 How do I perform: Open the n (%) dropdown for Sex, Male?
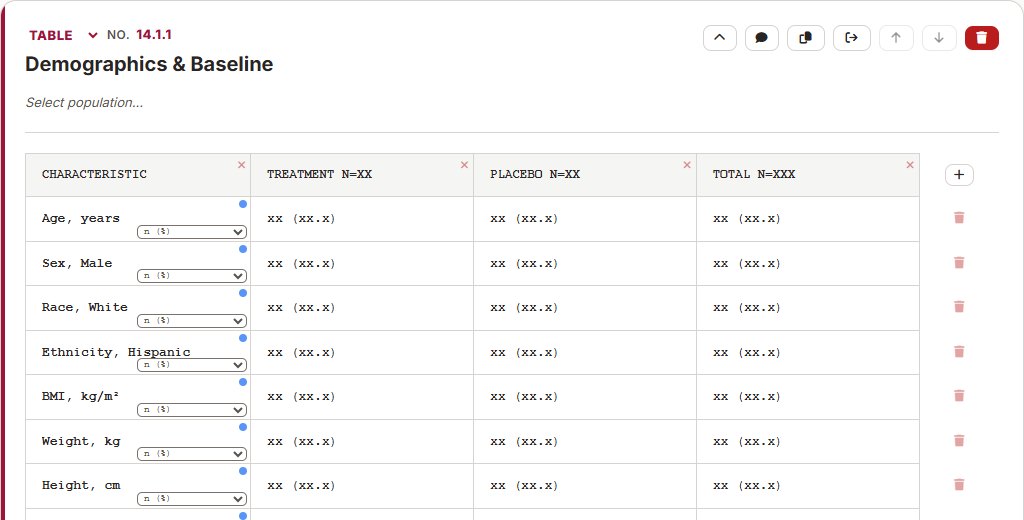click(192, 276)
